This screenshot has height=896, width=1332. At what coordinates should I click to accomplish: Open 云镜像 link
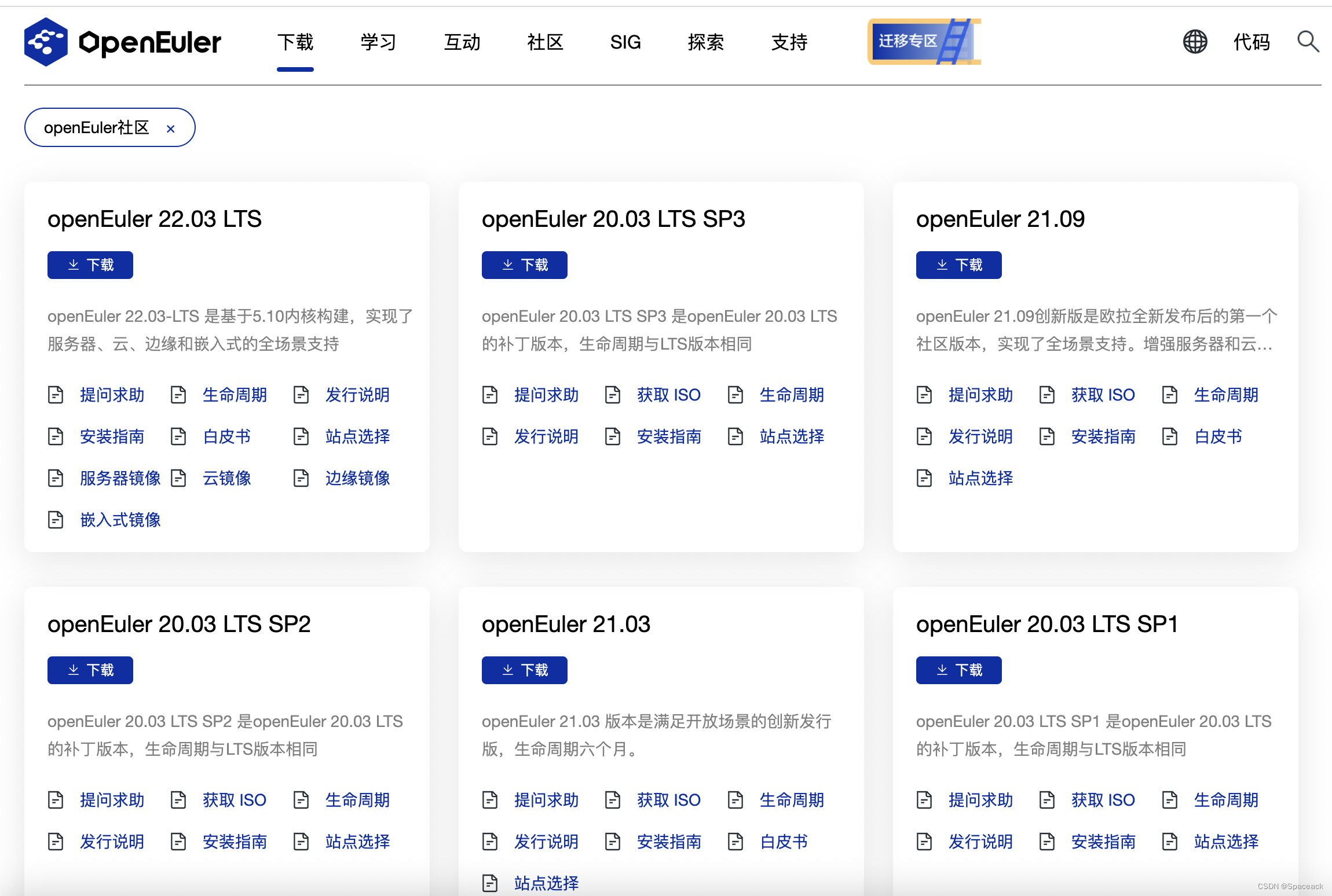click(226, 478)
